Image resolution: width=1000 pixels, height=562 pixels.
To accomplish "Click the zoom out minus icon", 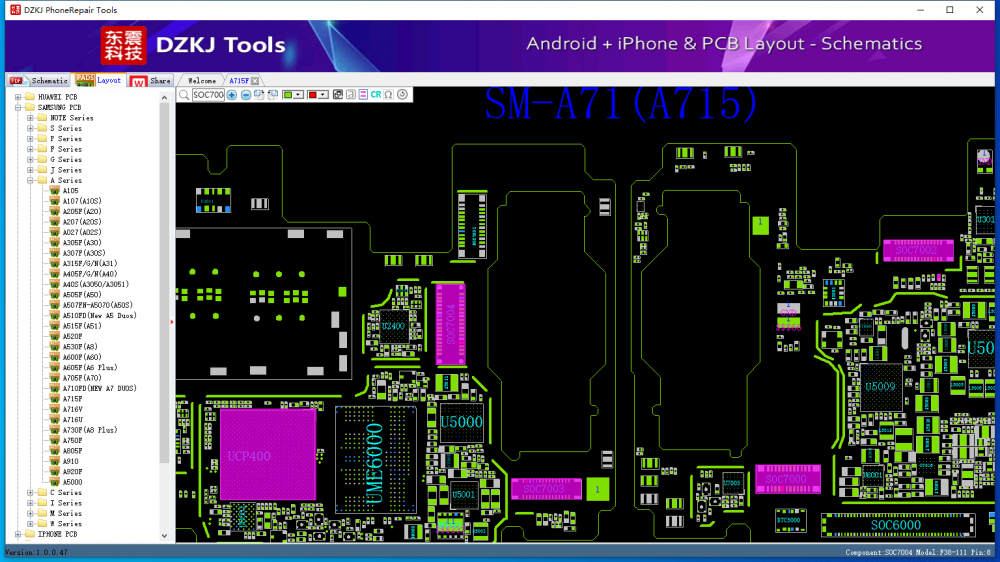I will (x=246, y=95).
